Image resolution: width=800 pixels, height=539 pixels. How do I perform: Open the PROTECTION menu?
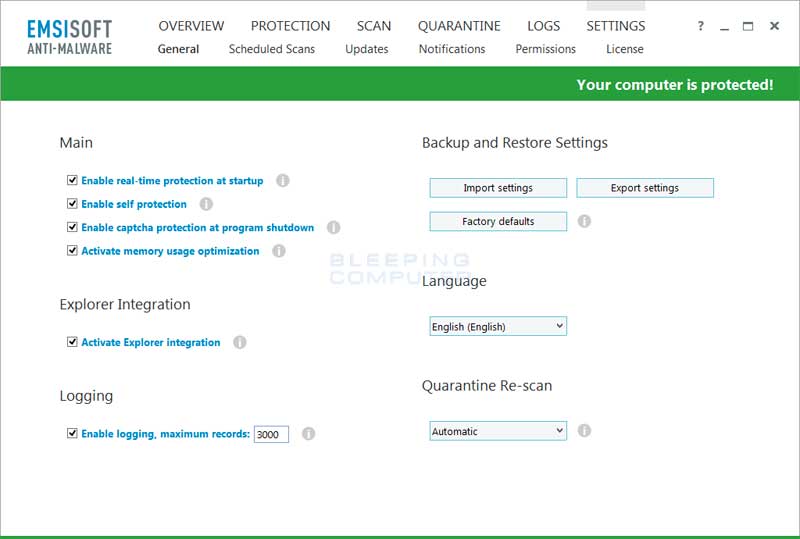[x=290, y=26]
